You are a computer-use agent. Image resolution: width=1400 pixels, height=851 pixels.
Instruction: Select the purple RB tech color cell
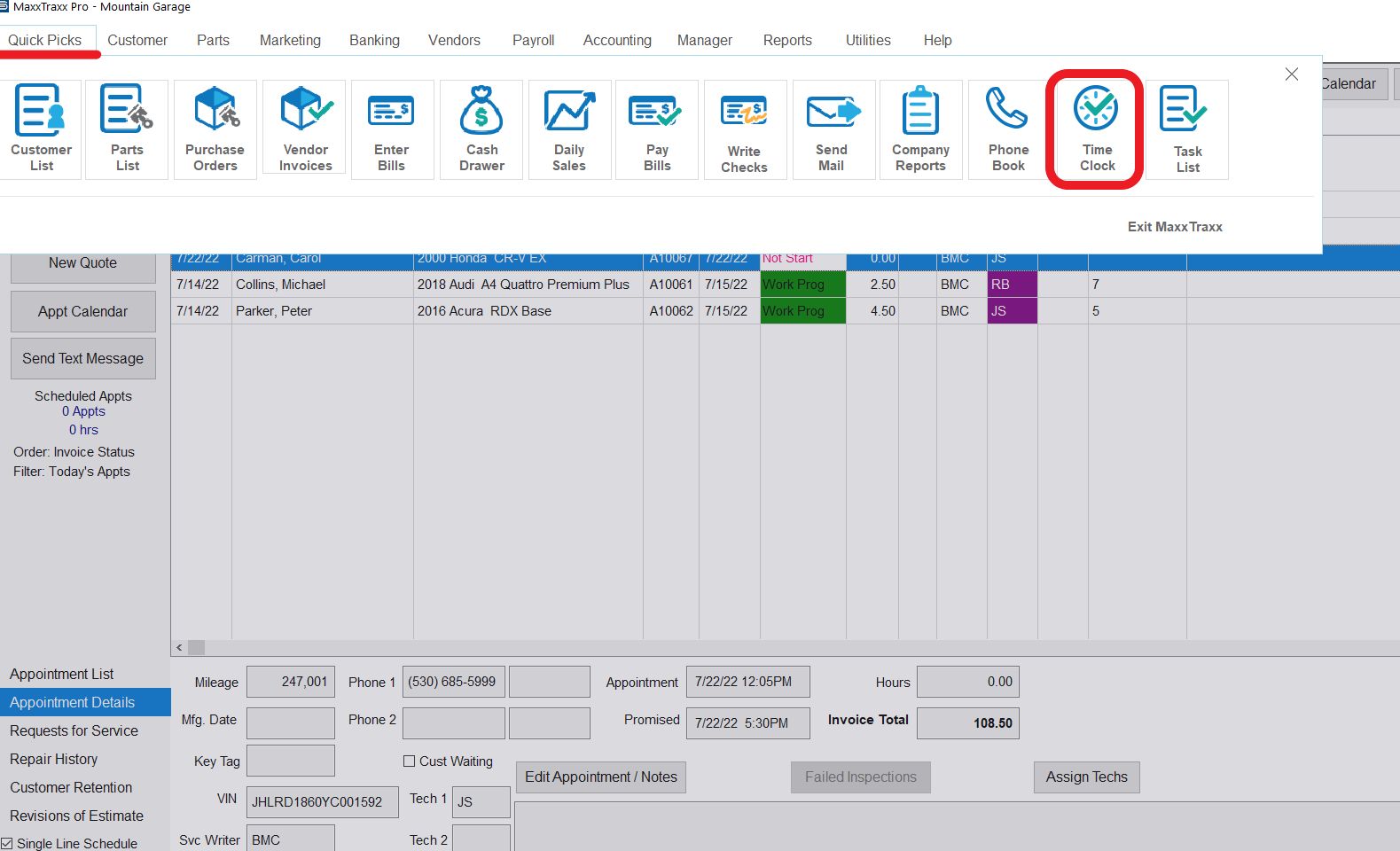coord(1012,285)
